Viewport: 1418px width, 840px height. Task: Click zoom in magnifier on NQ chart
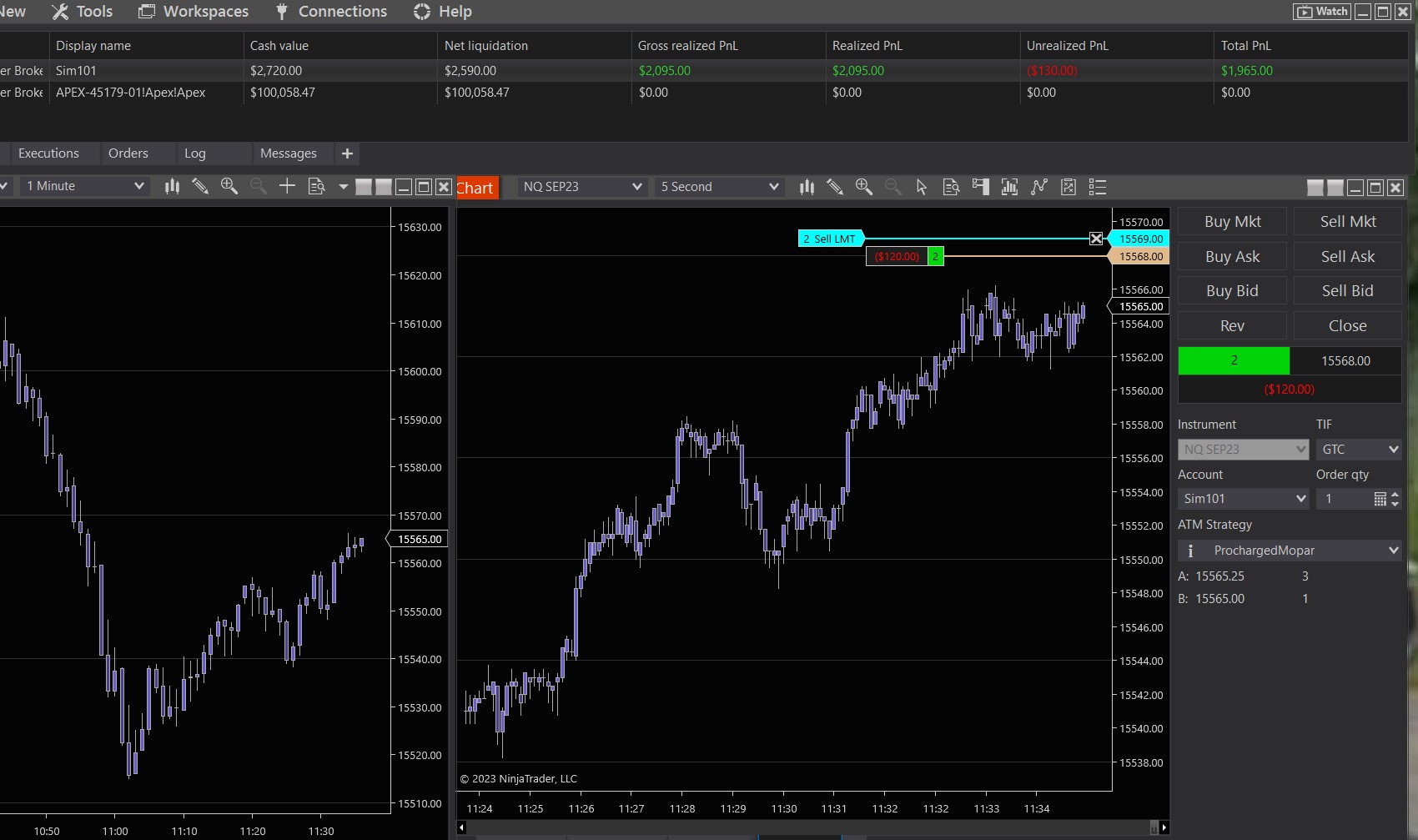point(864,187)
